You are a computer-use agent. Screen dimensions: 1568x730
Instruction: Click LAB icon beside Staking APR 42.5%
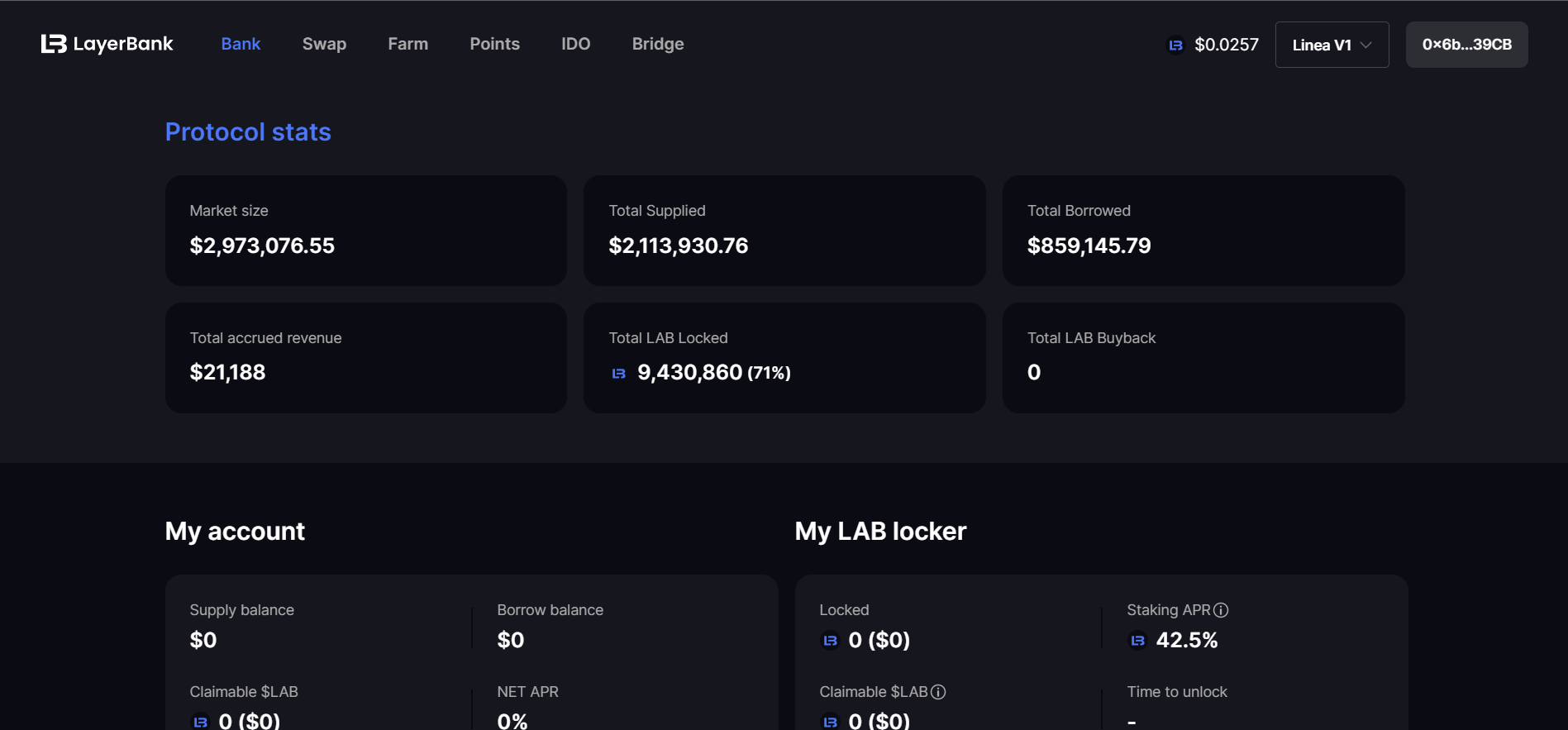1137,641
